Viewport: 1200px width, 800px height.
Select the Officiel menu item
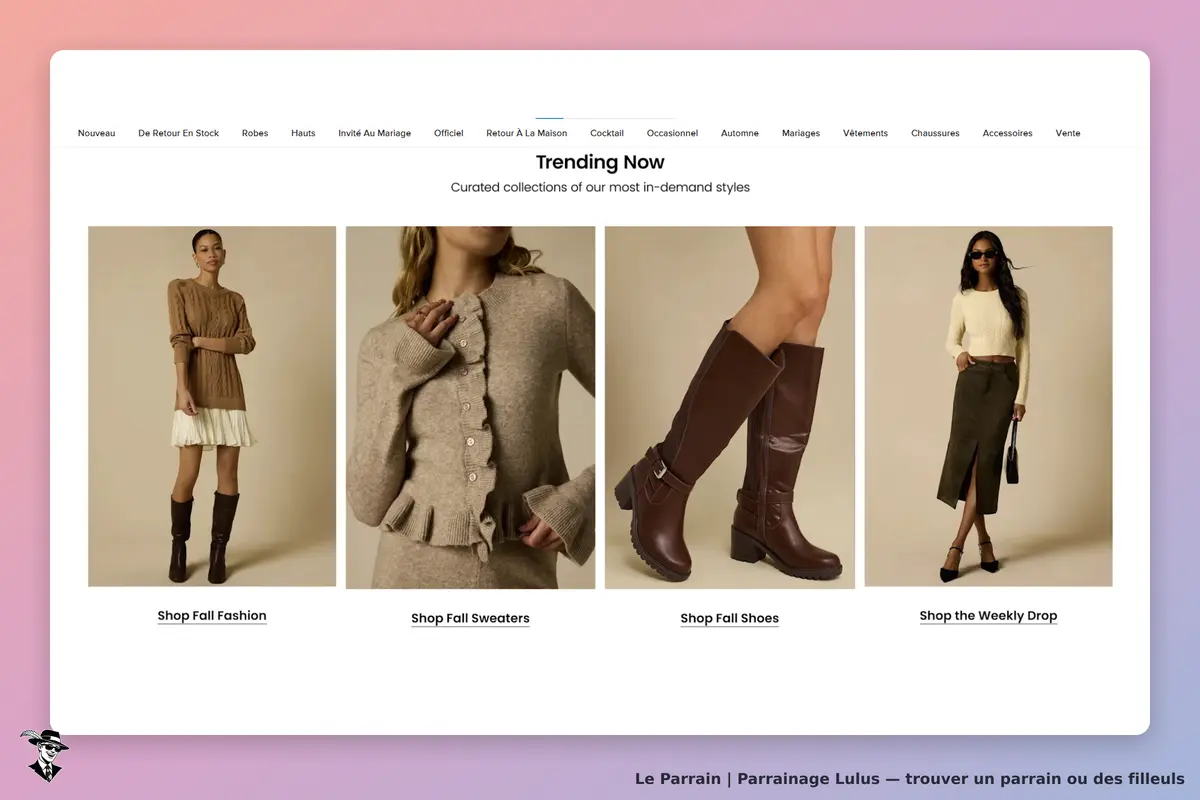(449, 133)
